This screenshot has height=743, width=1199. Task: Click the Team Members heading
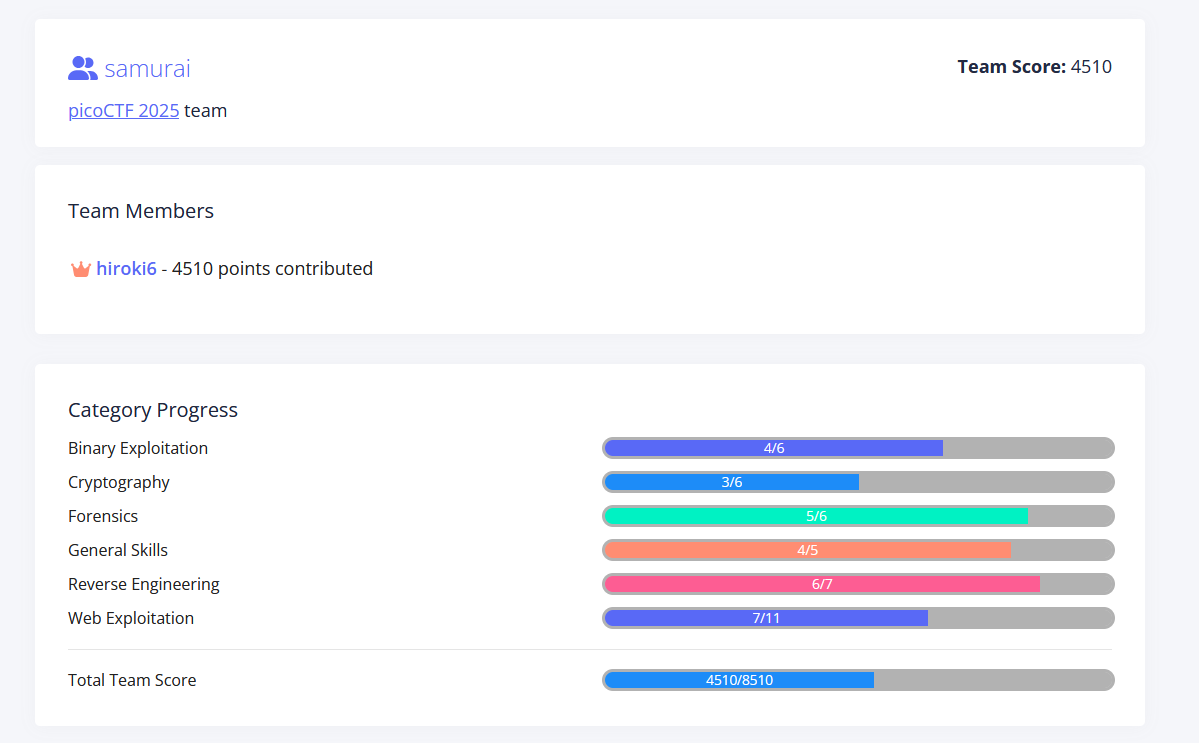(x=141, y=211)
